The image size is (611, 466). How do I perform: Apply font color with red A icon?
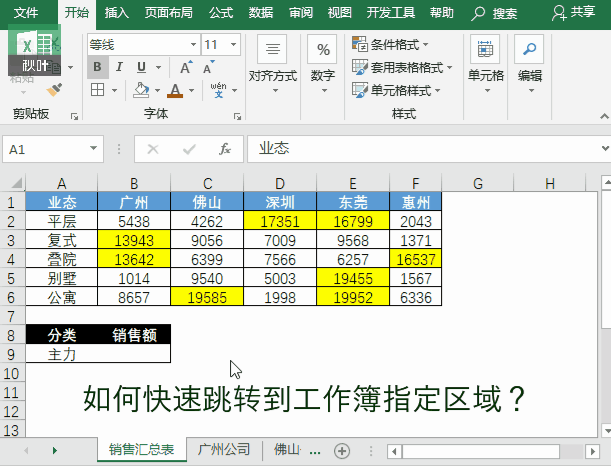click(175, 90)
